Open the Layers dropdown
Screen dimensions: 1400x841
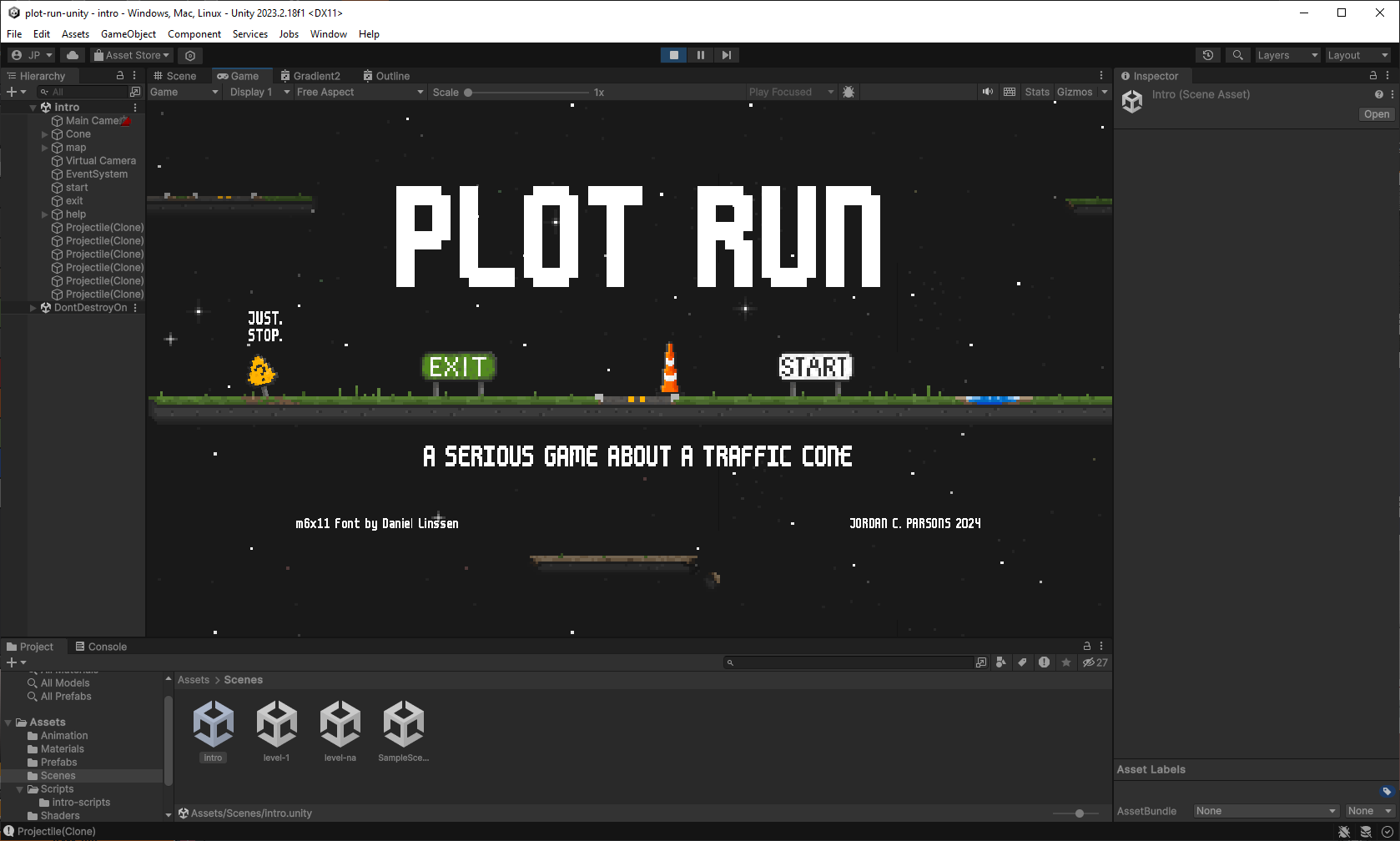(x=1287, y=55)
